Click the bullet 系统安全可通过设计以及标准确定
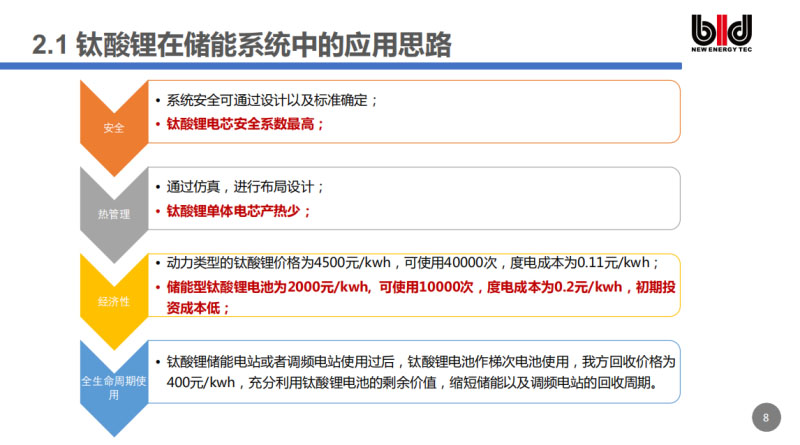Viewport: 800px width, 445px height. [272, 101]
